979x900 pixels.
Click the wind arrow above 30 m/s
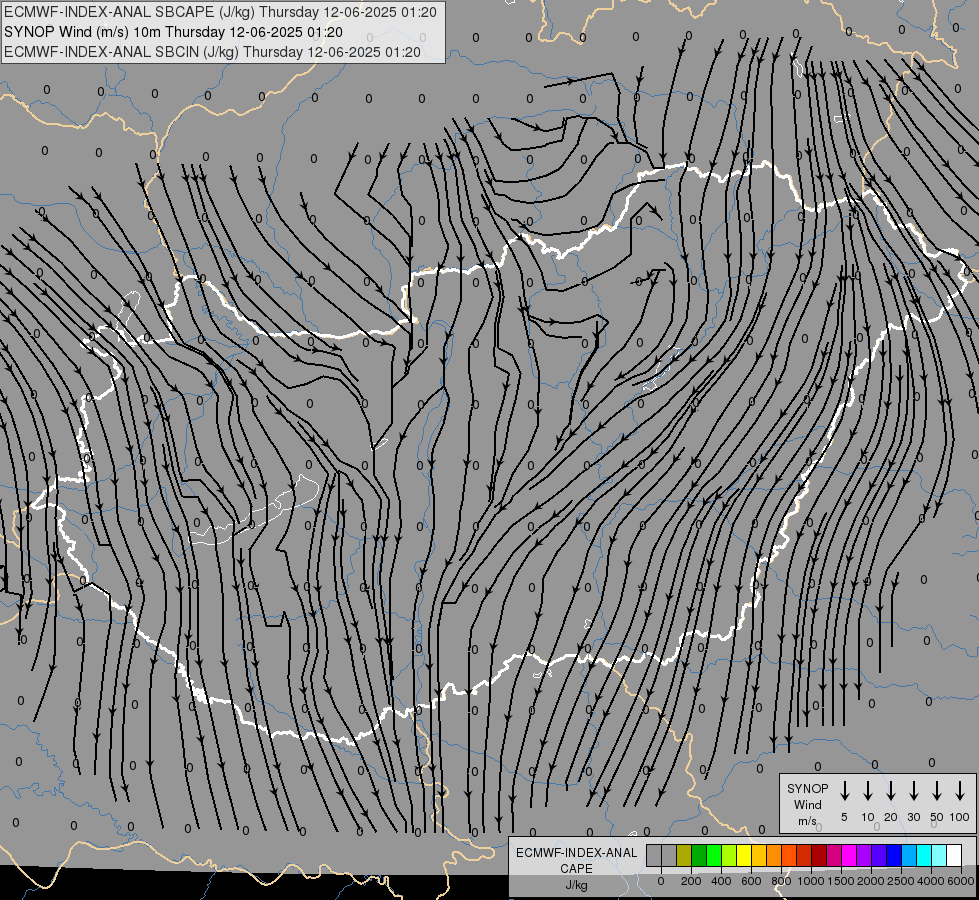913,791
